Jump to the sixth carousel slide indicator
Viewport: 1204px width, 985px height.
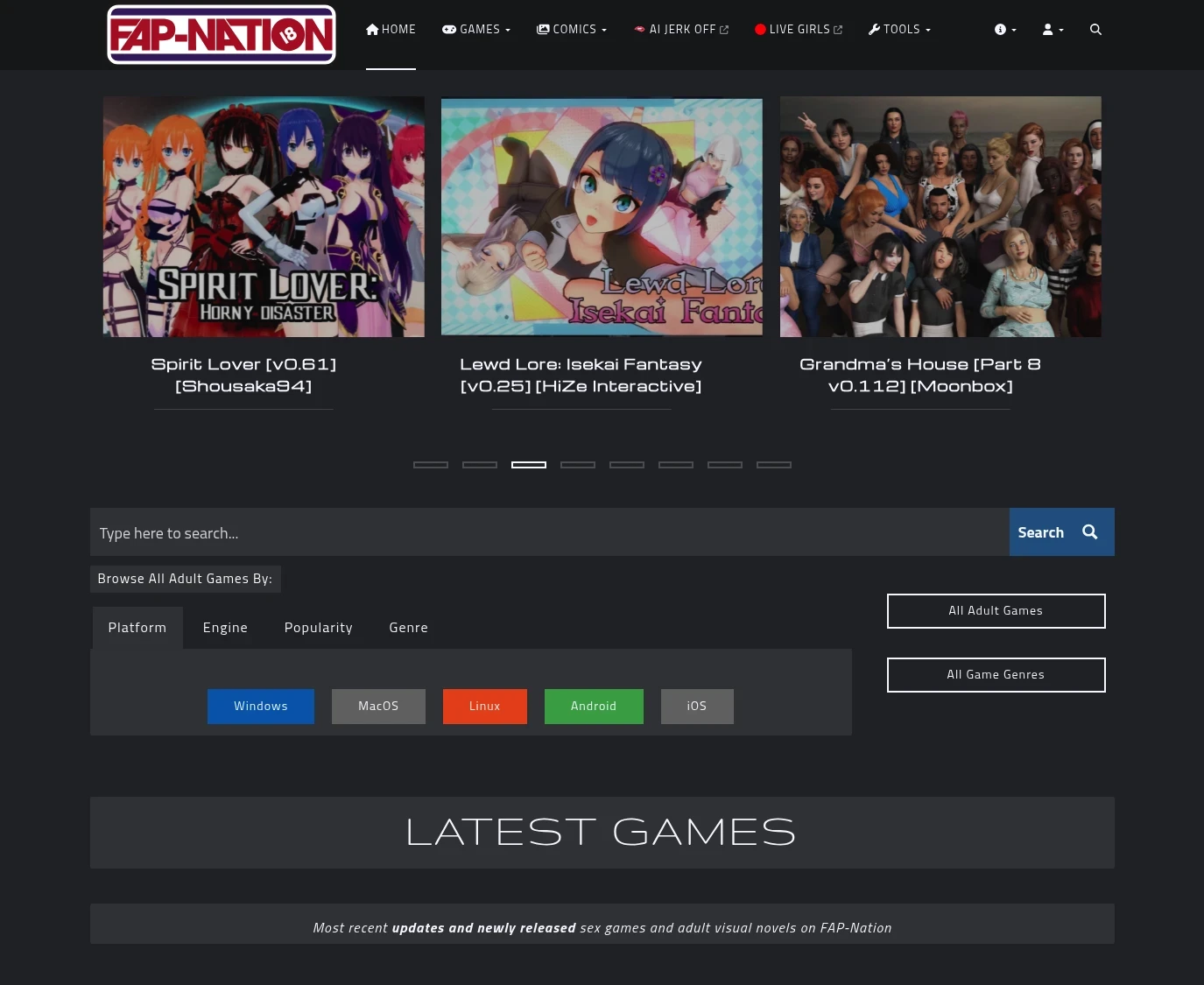point(676,465)
